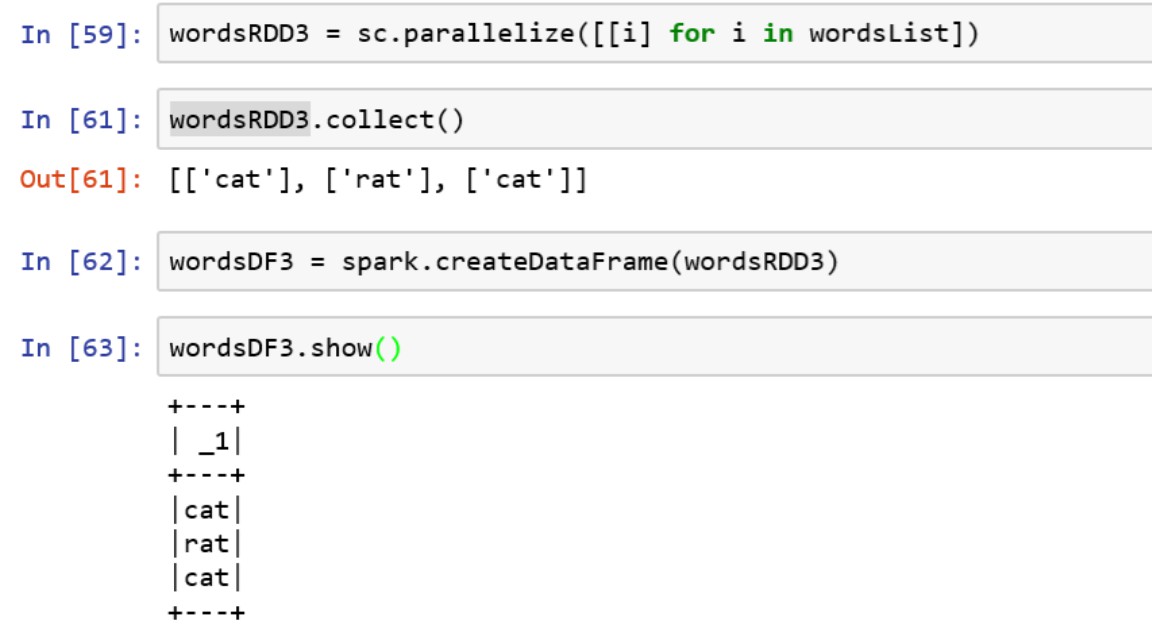
Task: Click the 'for' keyword in cell 59
Action: [x=692, y=33]
